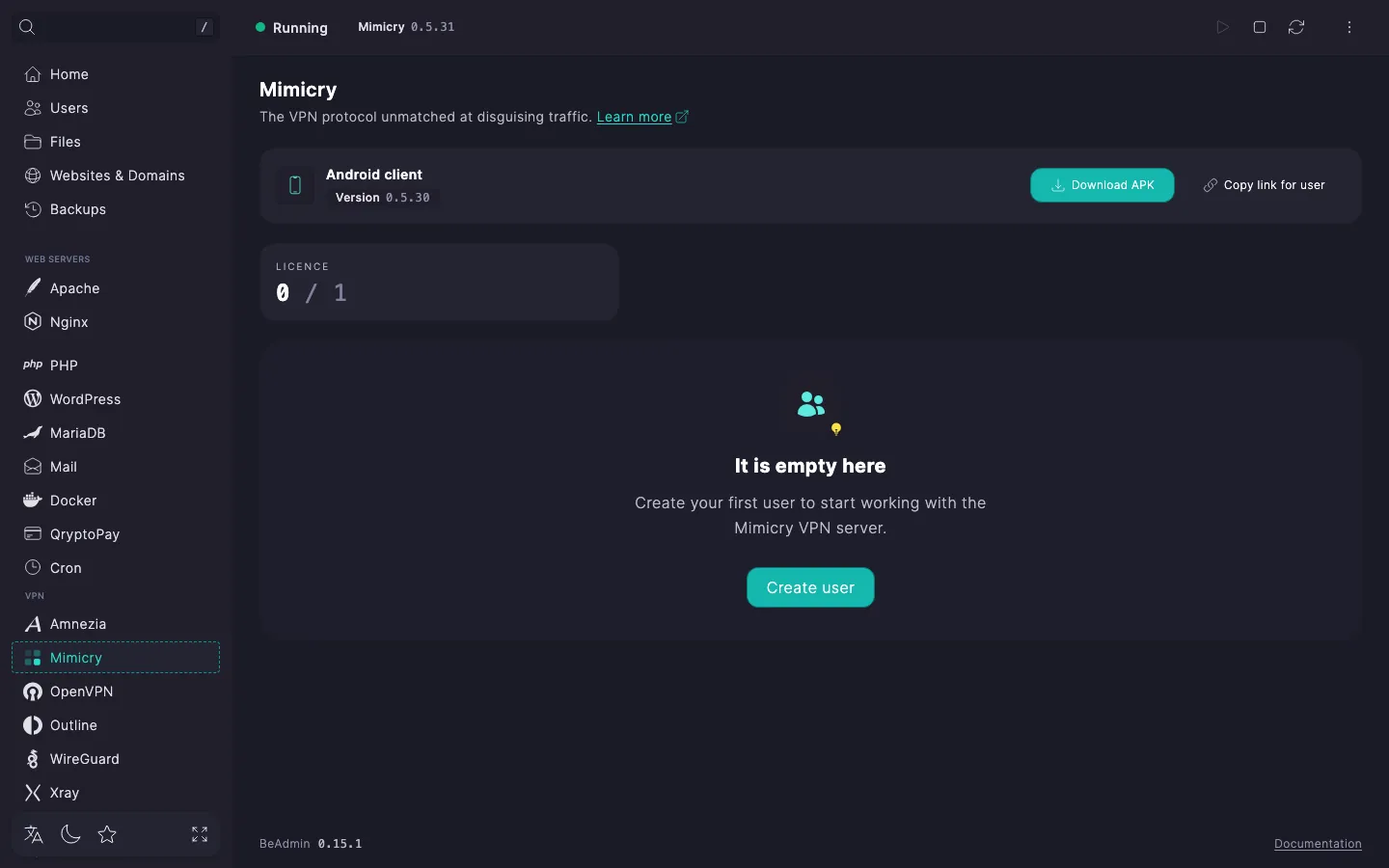Click the WordPress logo icon
Image resolution: width=1389 pixels, height=868 pixels.
click(33, 399)
